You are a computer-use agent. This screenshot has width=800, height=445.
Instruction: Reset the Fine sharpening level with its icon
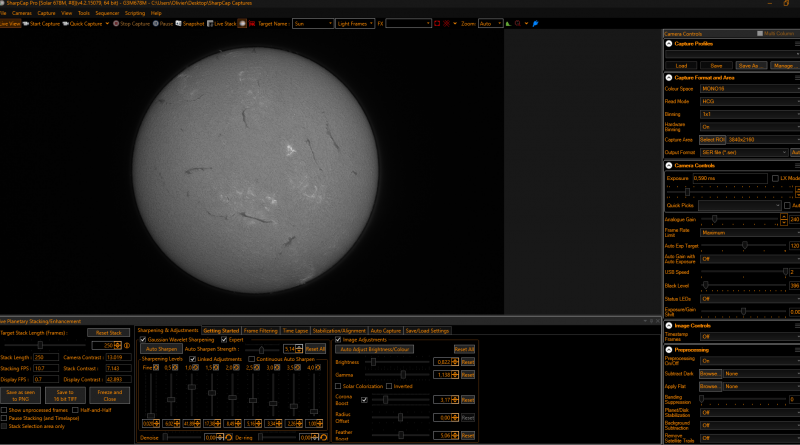(x=156, y=367)
